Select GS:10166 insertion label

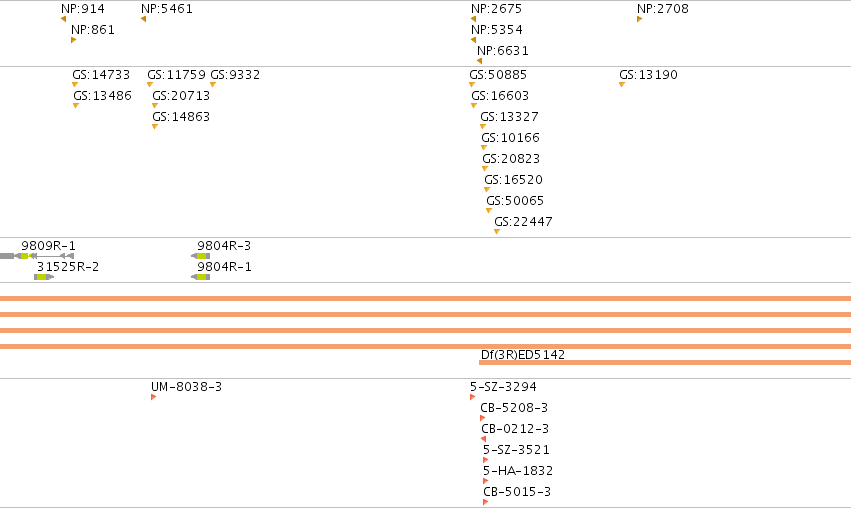click(511, 138)
